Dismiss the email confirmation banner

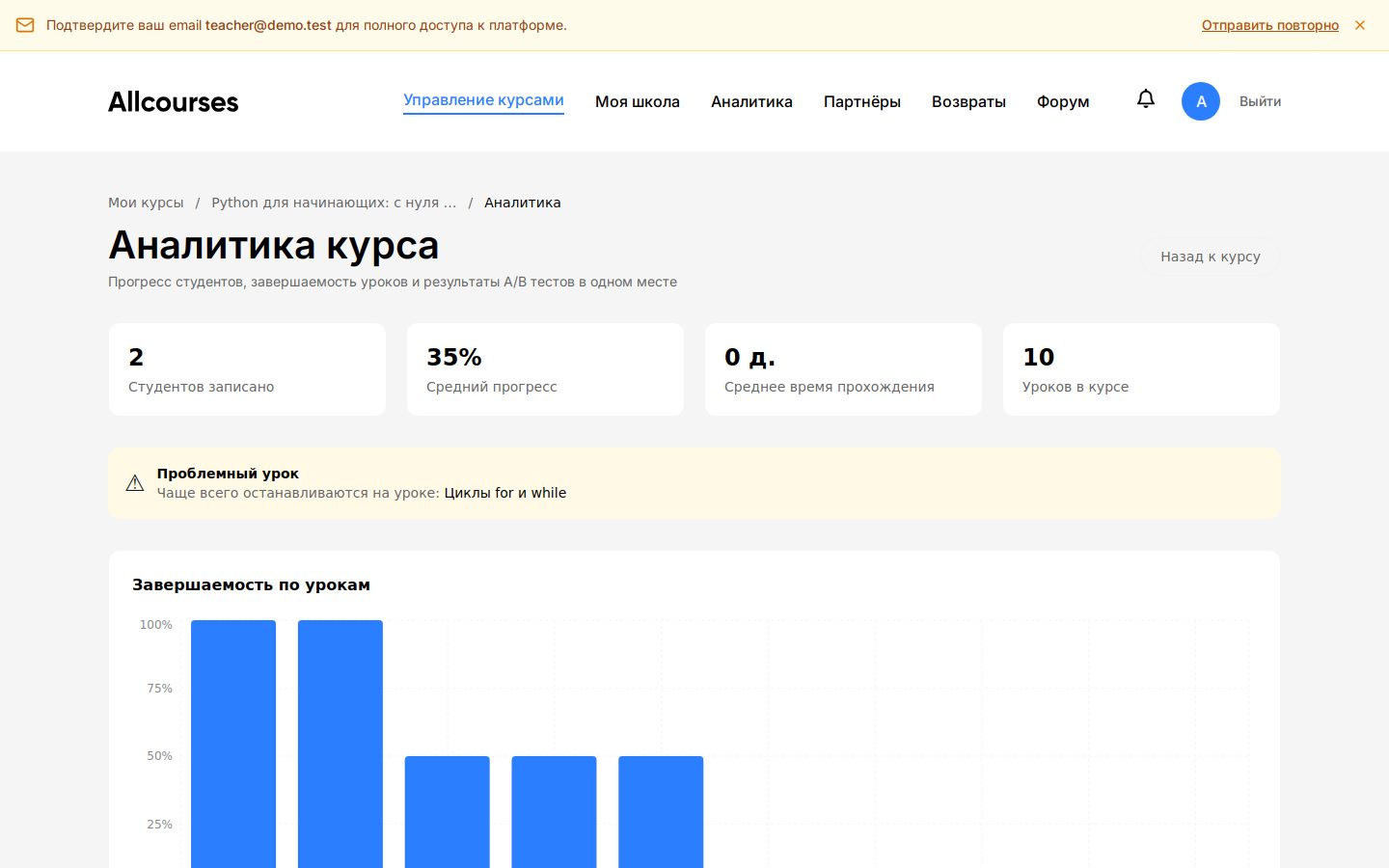pos(1360,25)
